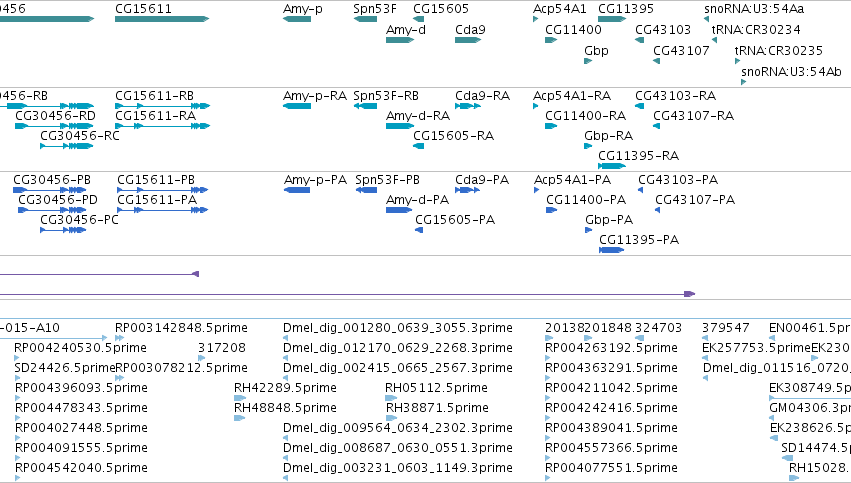Screen dimensions: 851x483
Task: Select CDS feature Spn53F-PB
Action: 366,190
